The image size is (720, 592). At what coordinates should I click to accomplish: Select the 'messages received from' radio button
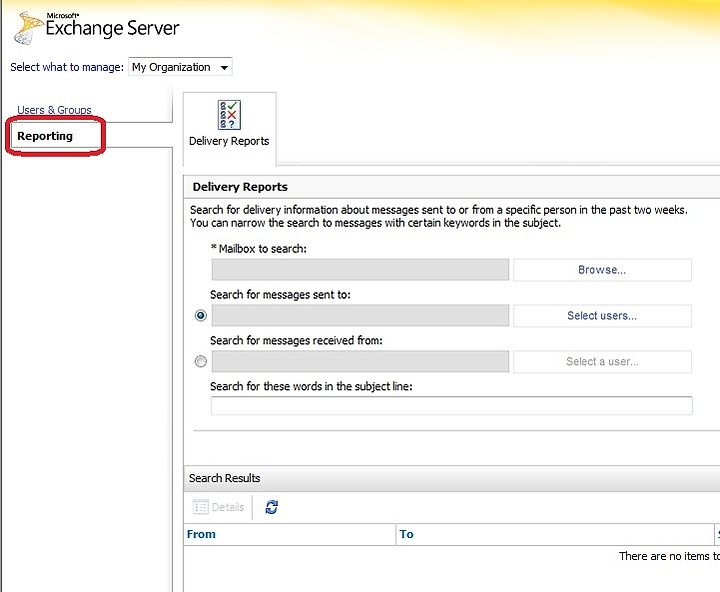point(201,361)
